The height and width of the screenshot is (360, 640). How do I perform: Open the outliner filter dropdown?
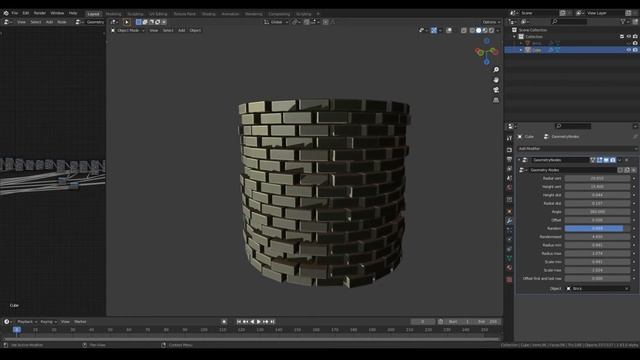pyautogui.click(x=624, y=22)
